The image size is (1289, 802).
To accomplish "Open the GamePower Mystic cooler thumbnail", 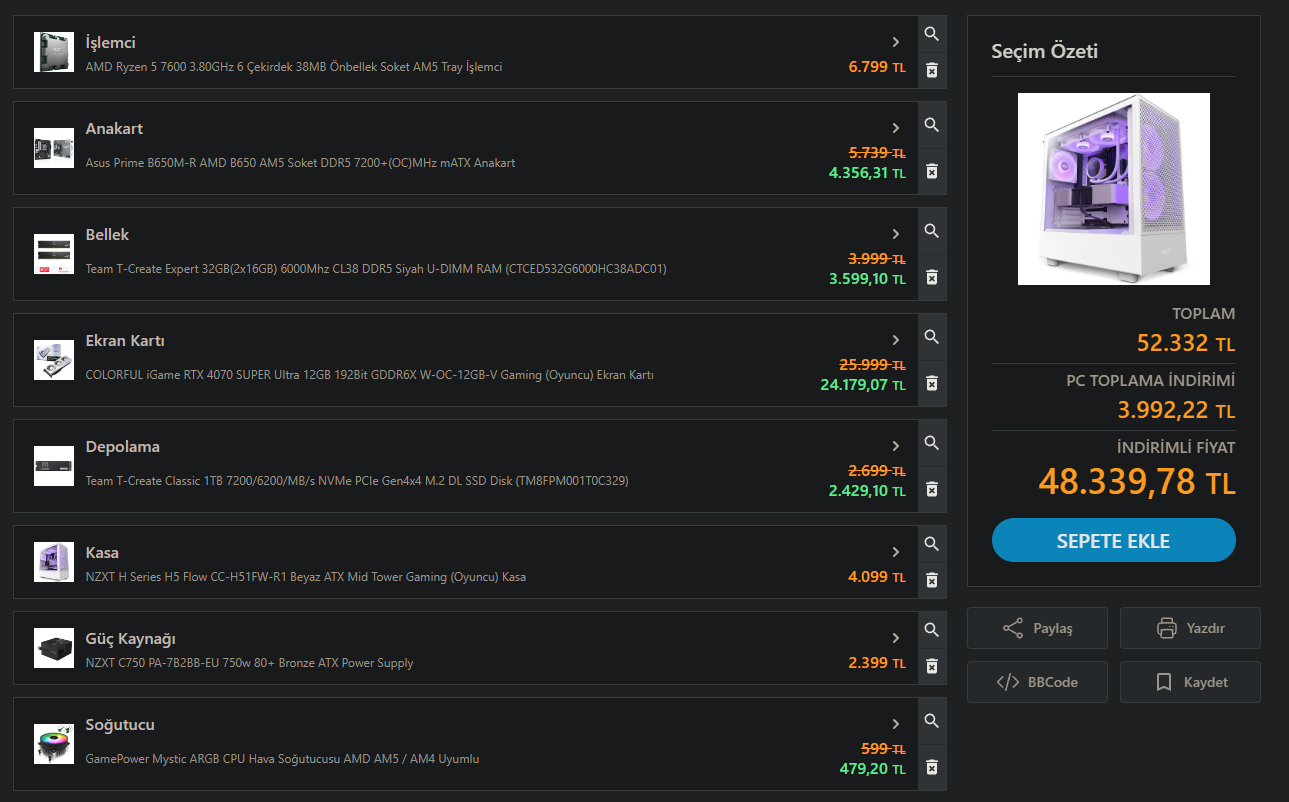I will [x=54, y=744].
